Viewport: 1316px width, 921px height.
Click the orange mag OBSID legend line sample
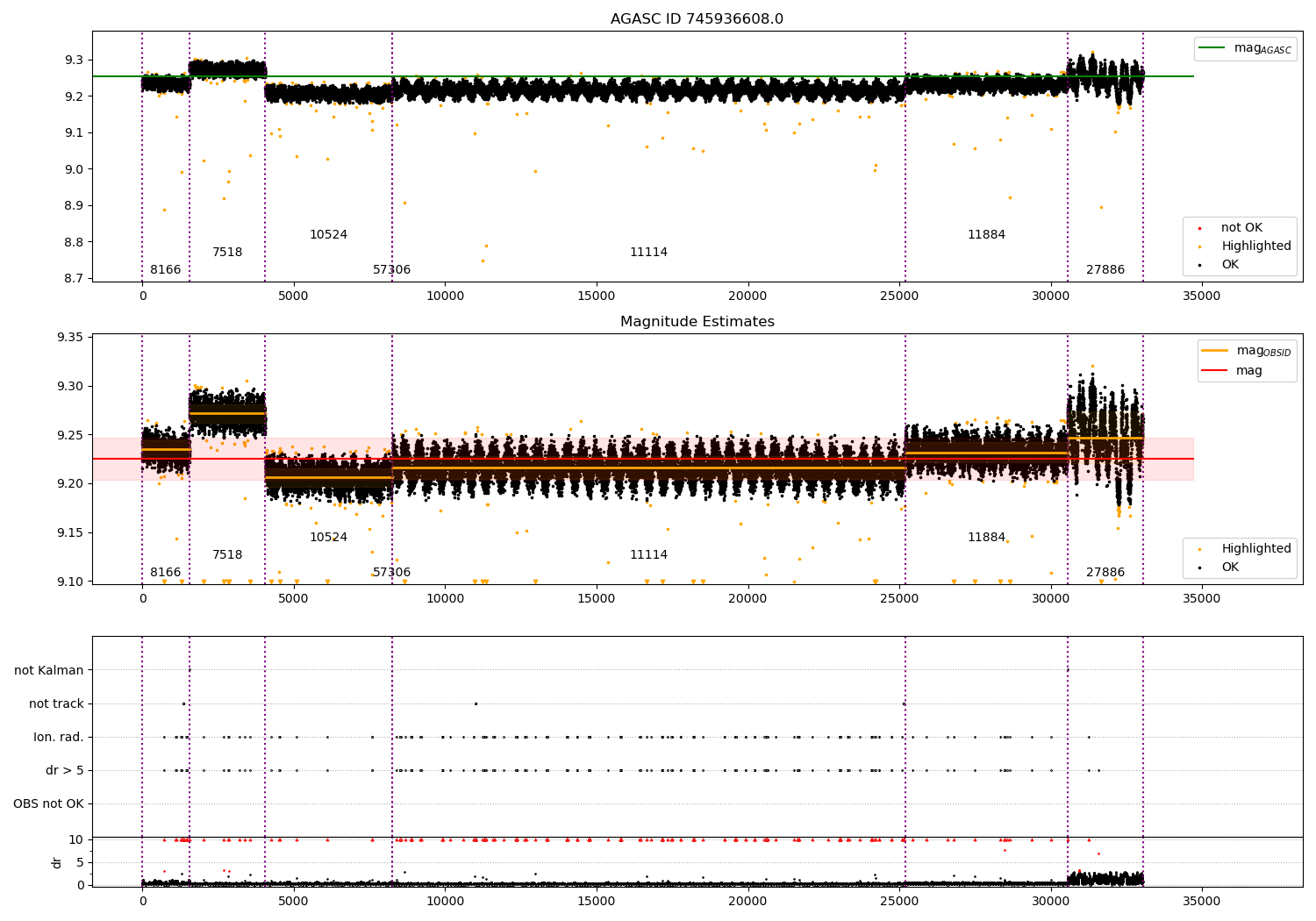(x=1214, y=351)
